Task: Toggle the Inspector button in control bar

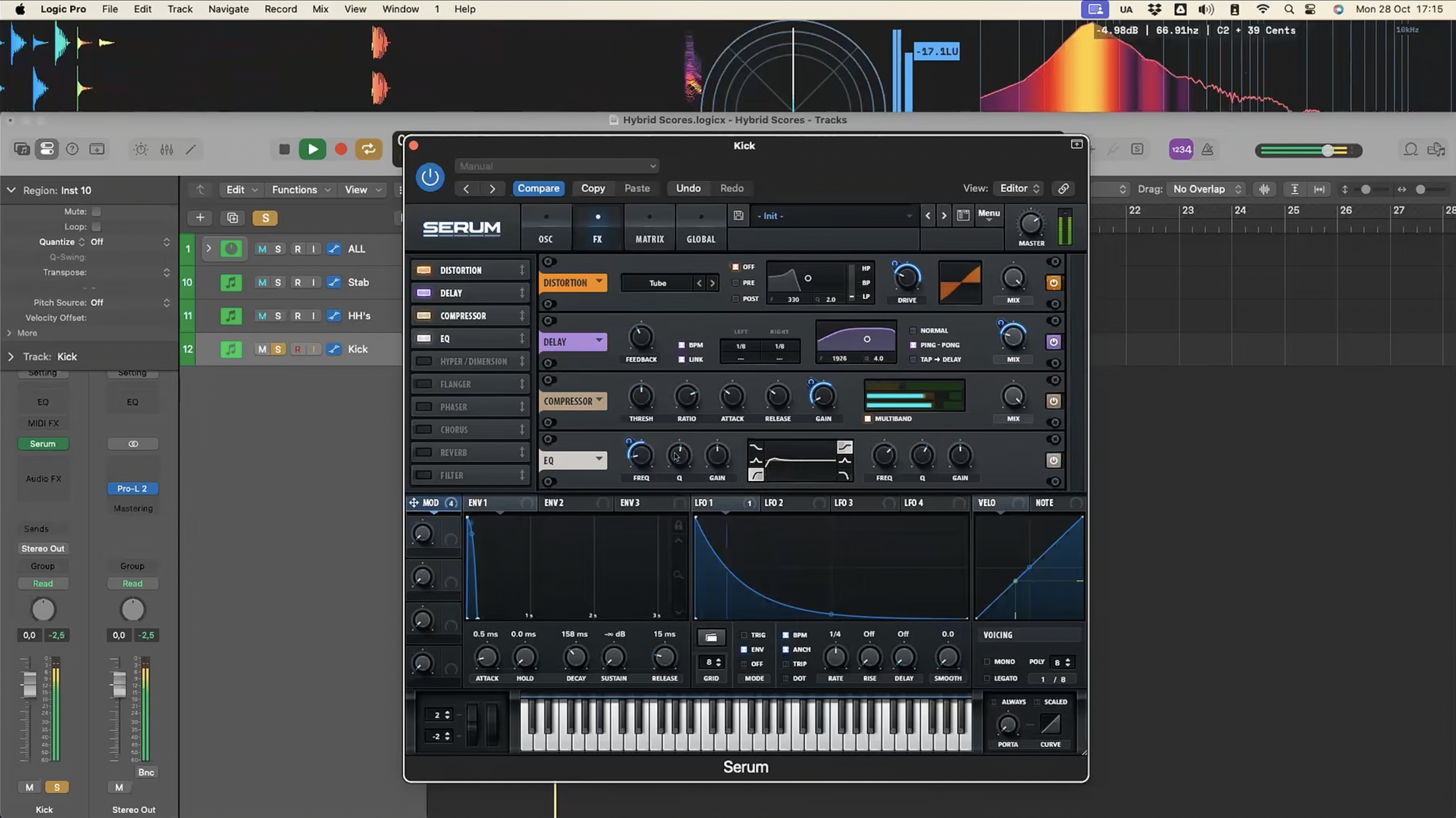Action: pos(47,149)
